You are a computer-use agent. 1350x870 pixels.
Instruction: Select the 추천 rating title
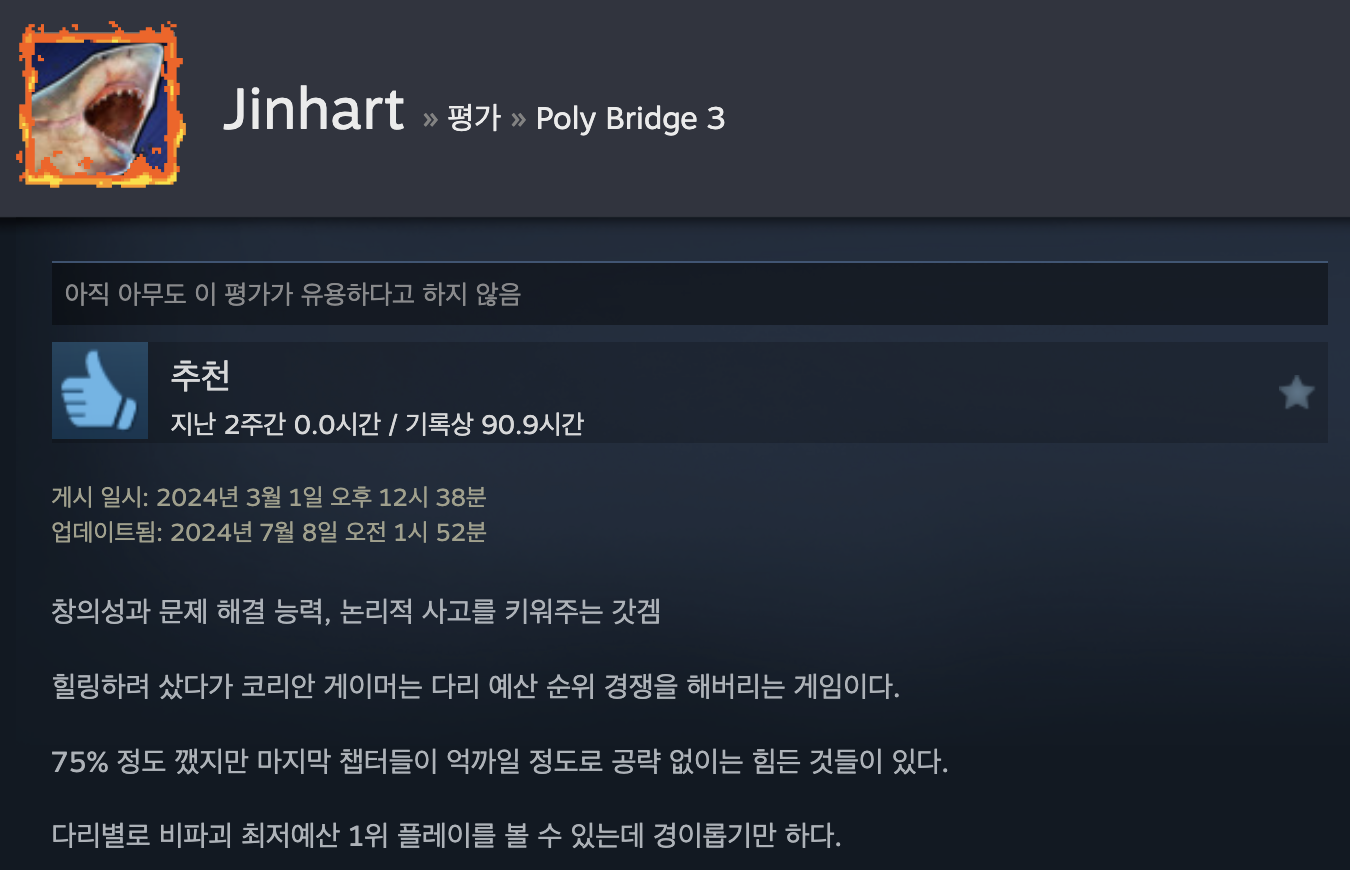pyautogui.click(x=200, y=375)
